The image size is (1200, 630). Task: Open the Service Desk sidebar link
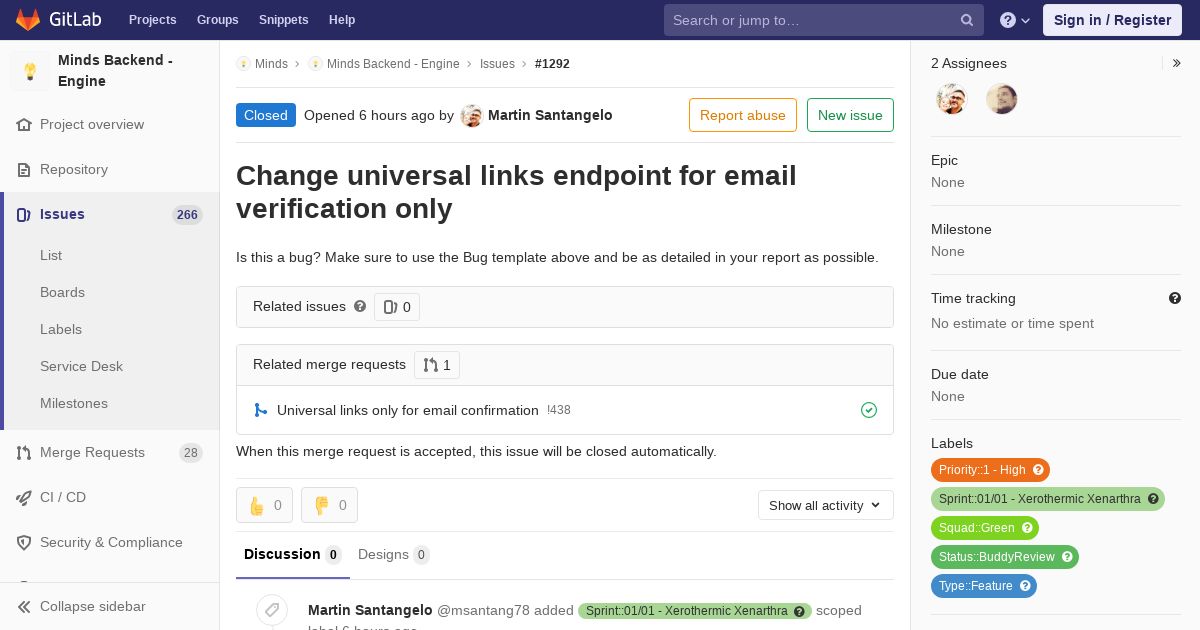pyautogui.click(x=81, y=366)
